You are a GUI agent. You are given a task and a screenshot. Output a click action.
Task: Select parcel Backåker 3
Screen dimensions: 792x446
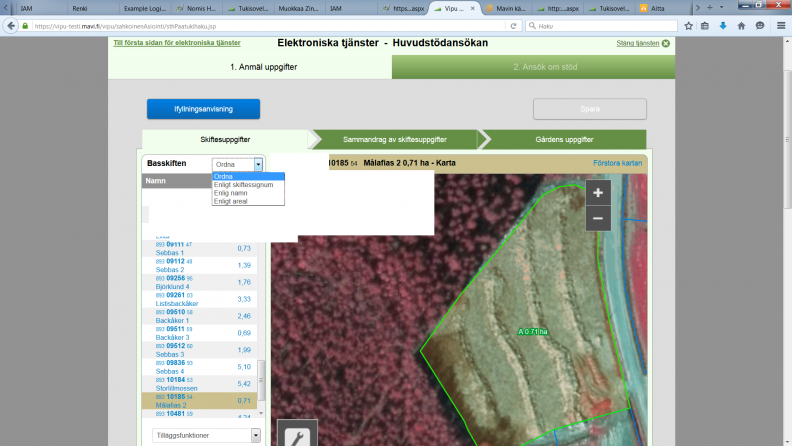pyautogui.click(x=200, y=333)
